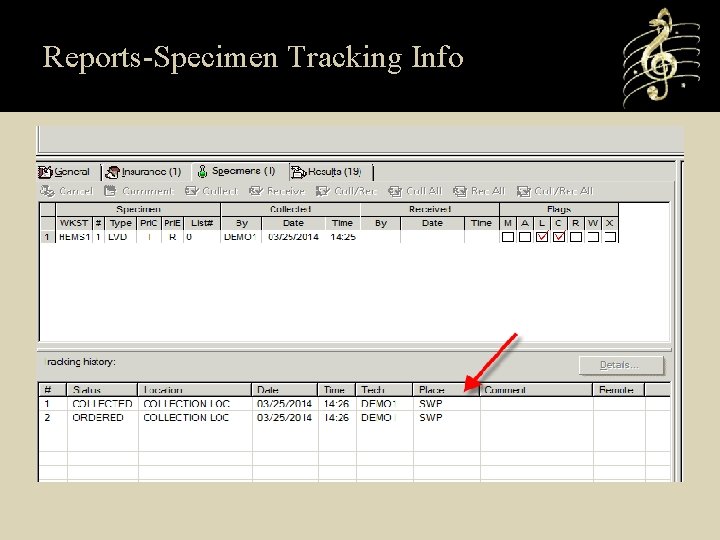The width and height of the screenshot is (720, 540).
Task: Click collected date 03/25/2014 in specimen row
Action: (x=293, y=237)
